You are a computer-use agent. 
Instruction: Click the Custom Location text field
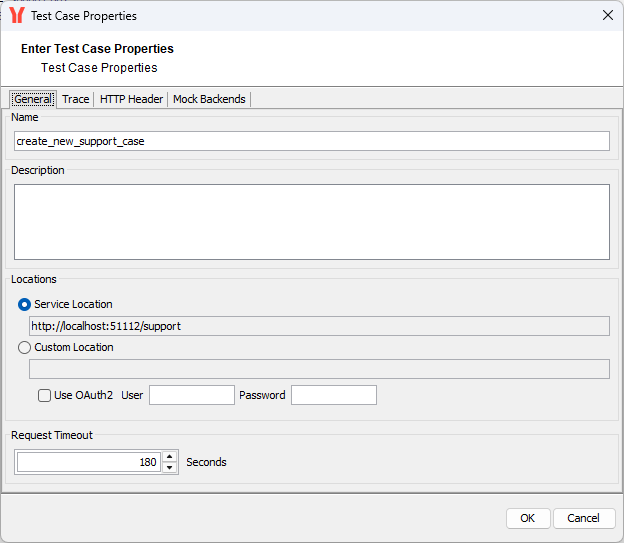320,369
